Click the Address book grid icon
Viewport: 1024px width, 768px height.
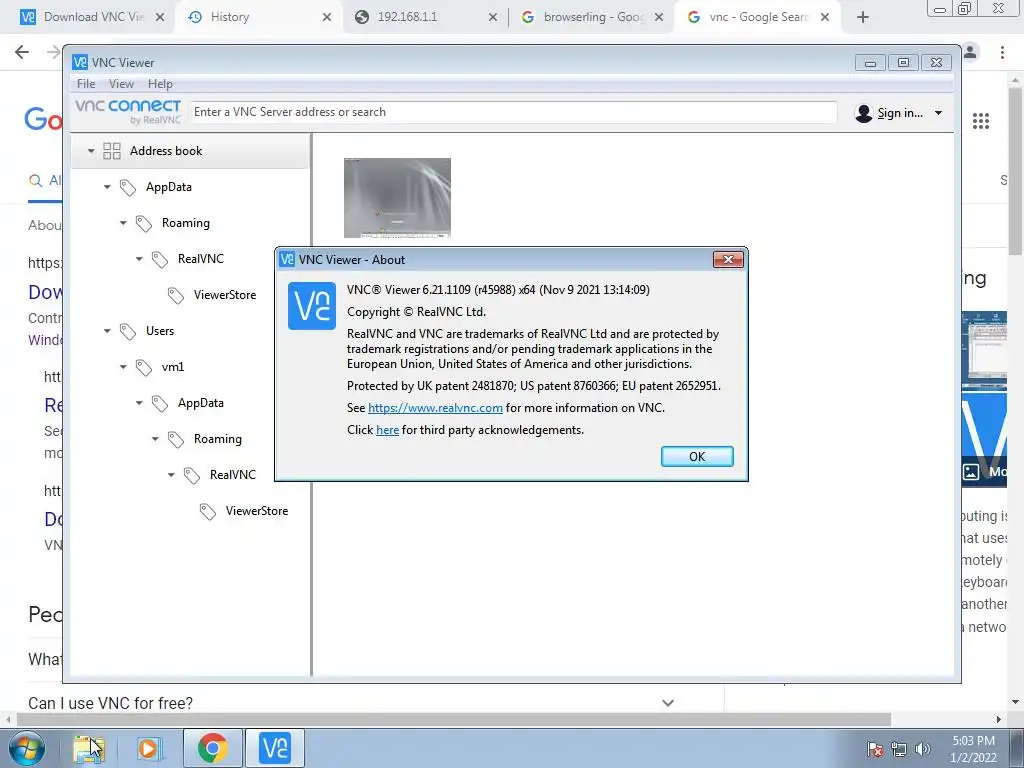[x=112, y=151]
